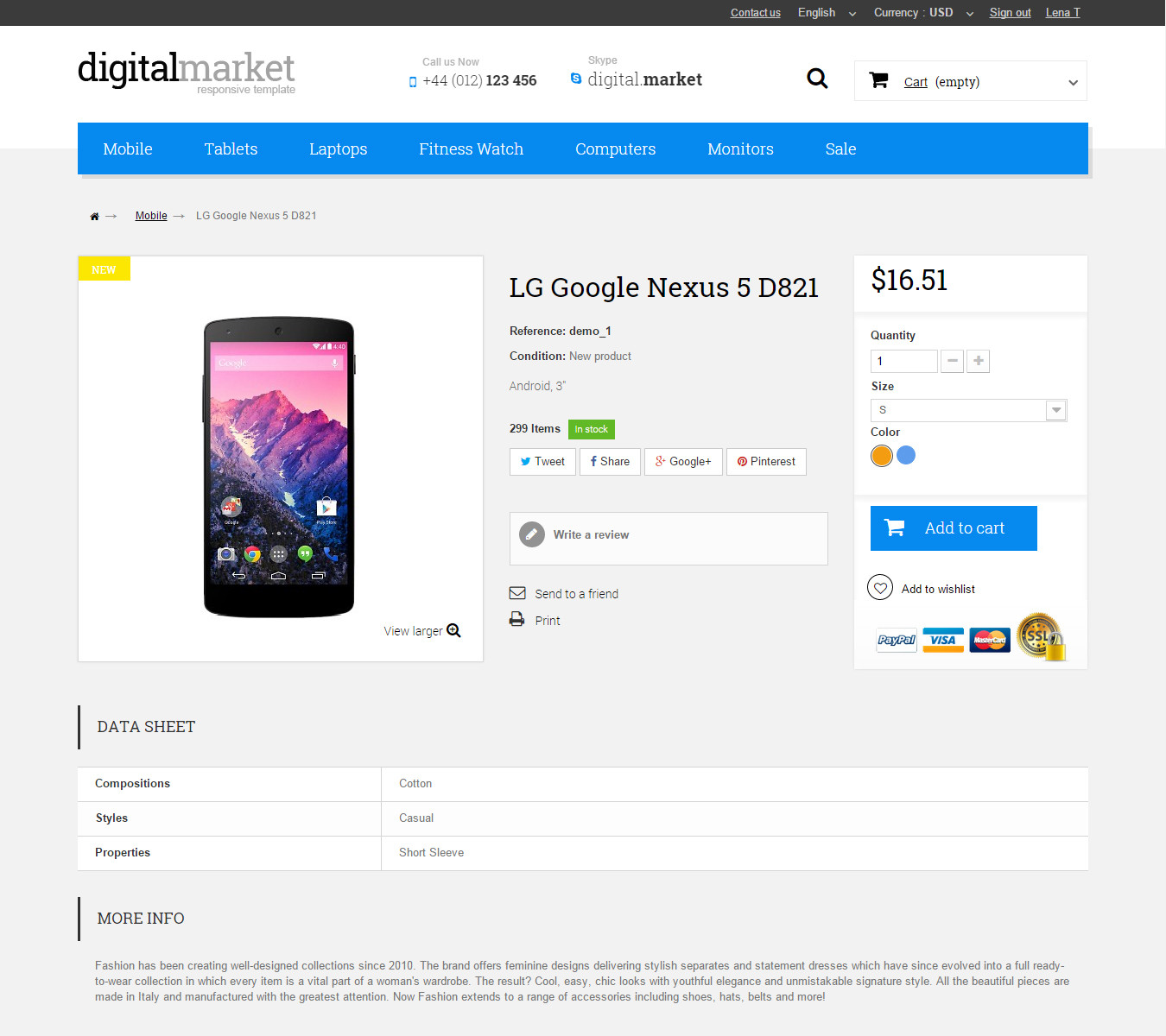Choose the blue color swatch

coord(906,455)
